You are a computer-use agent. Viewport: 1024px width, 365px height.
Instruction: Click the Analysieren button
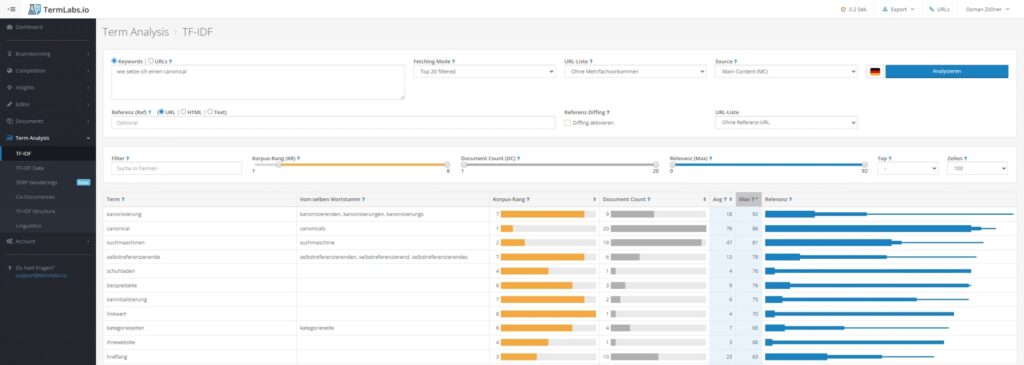(947, 71)
